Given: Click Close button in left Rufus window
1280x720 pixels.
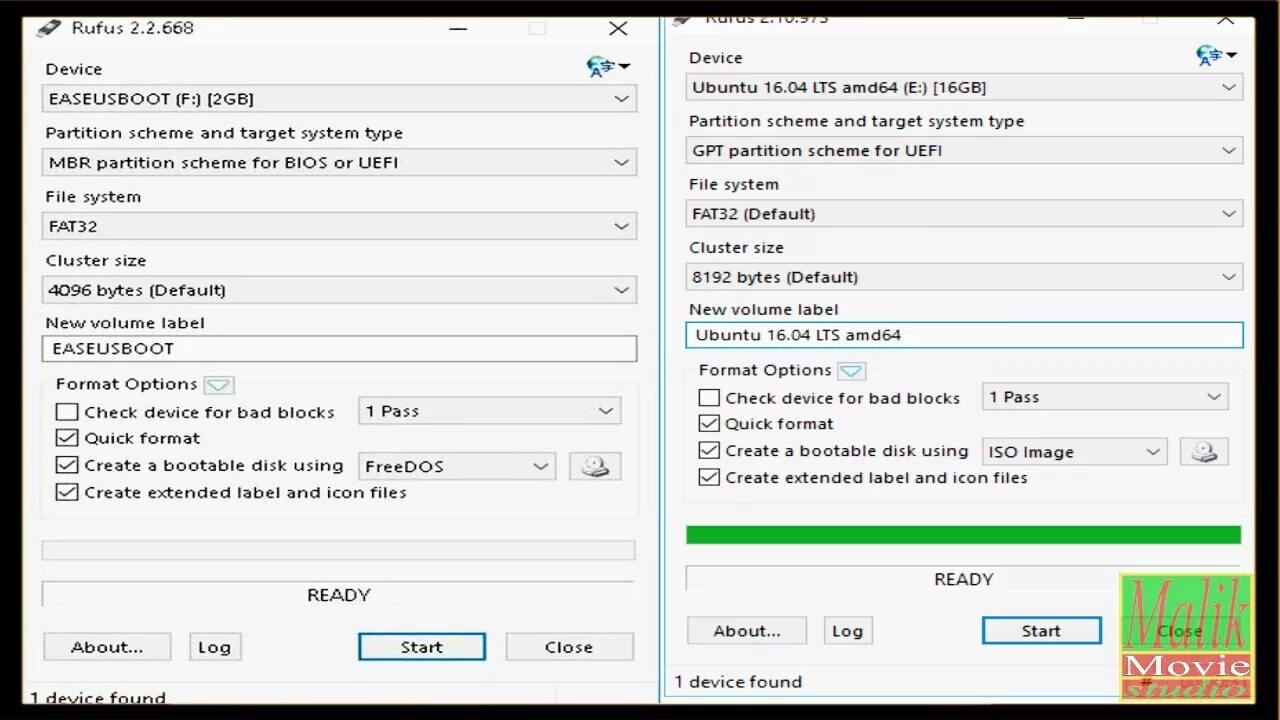Looking at the screenshot, I should click(569, 647).
